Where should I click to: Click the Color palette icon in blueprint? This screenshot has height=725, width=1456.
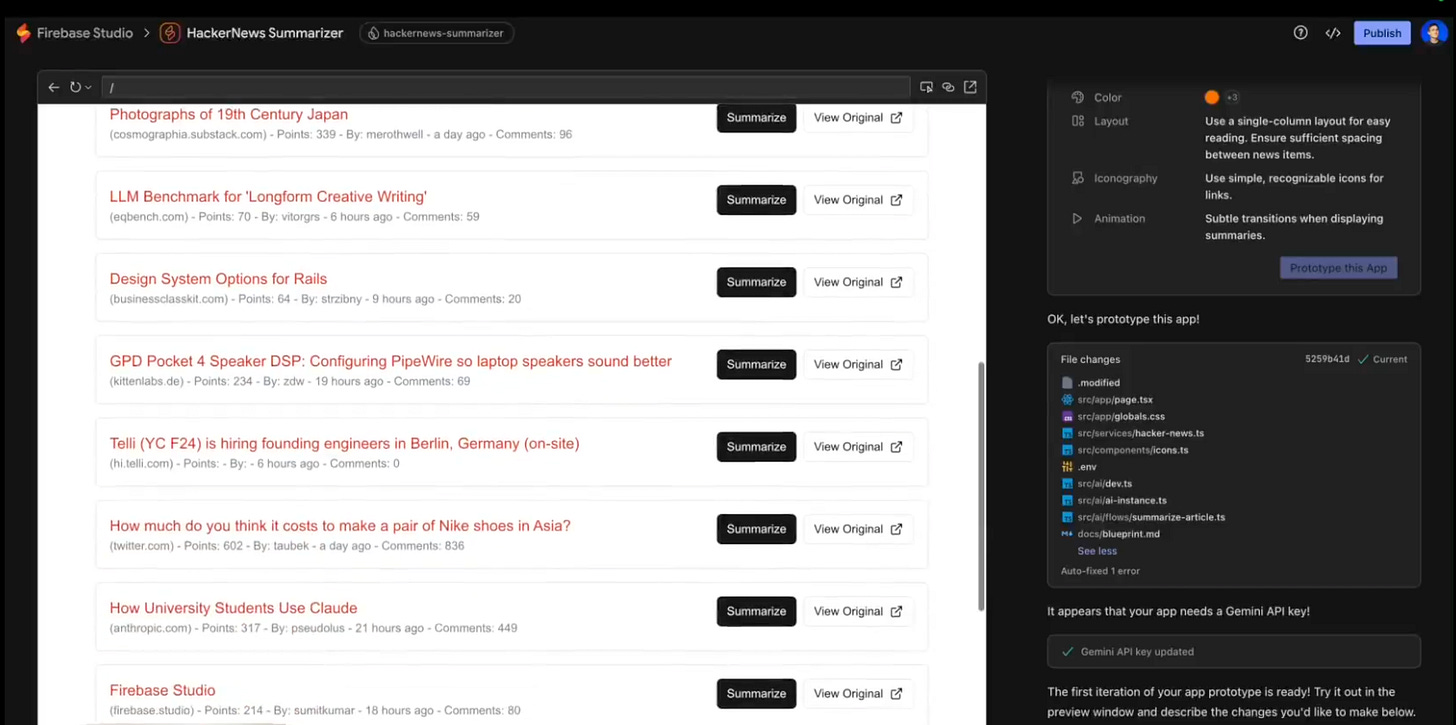click(1077, 97)
